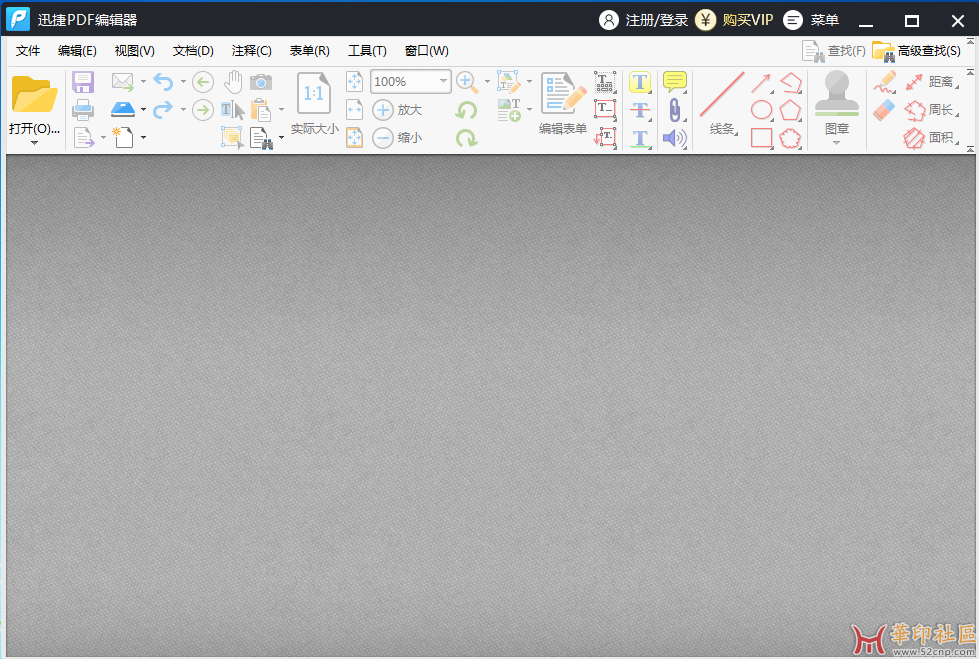Image resolution: width=979 pixels, height=659 pixels.
Task: Select the eraser tool
Action: click(x=884, y=110)
